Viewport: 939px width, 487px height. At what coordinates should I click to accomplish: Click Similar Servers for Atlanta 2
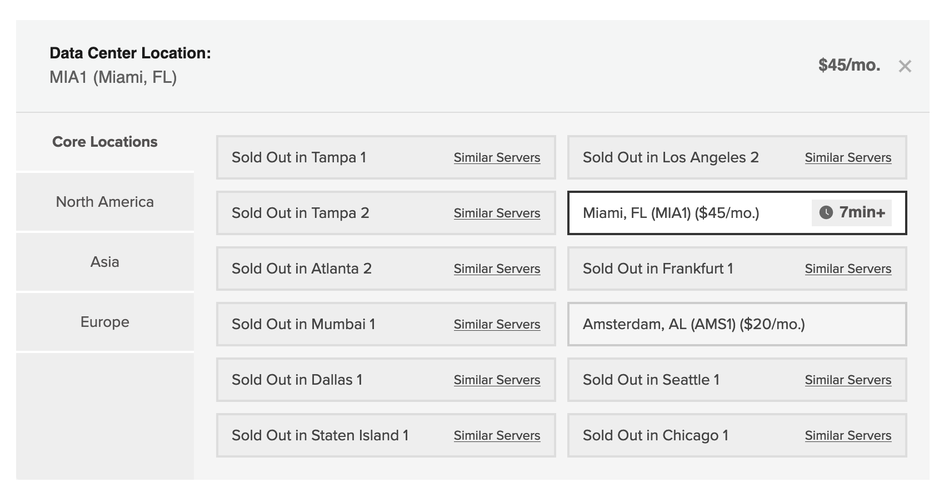click(496, 268)
